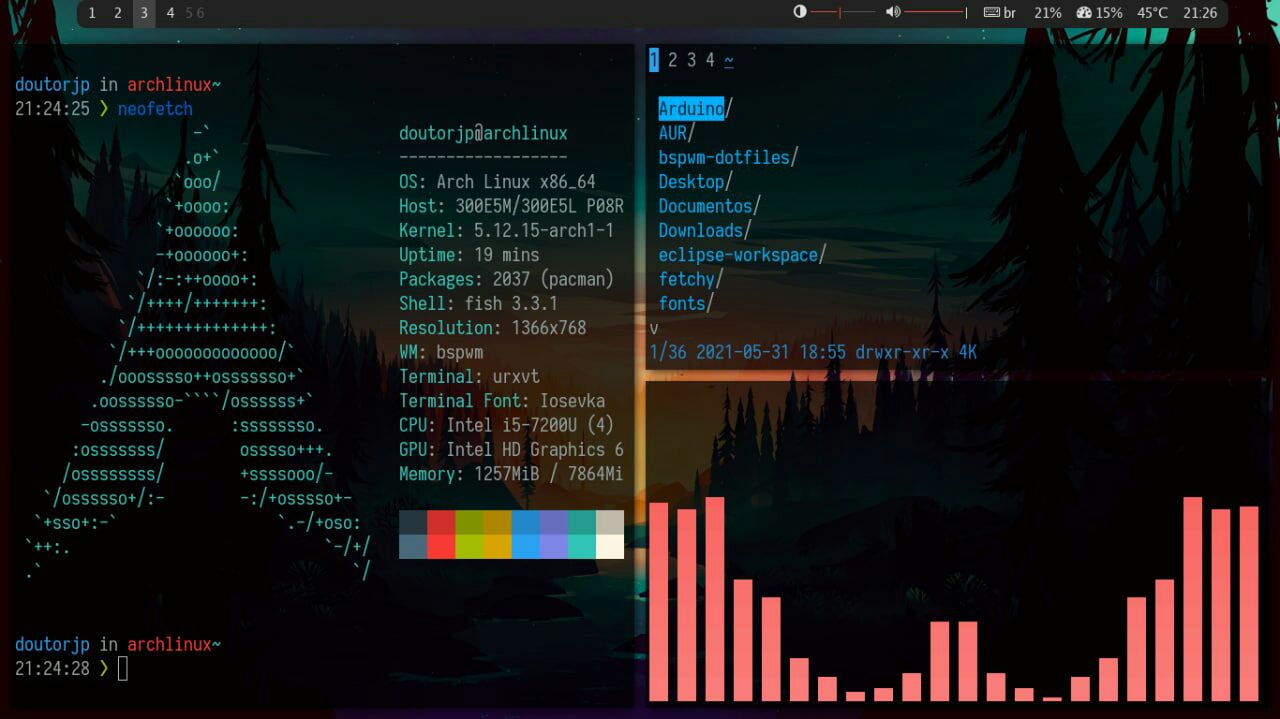Click the 15% CPU usage value
The image size is (1280, 719).
1109,13
